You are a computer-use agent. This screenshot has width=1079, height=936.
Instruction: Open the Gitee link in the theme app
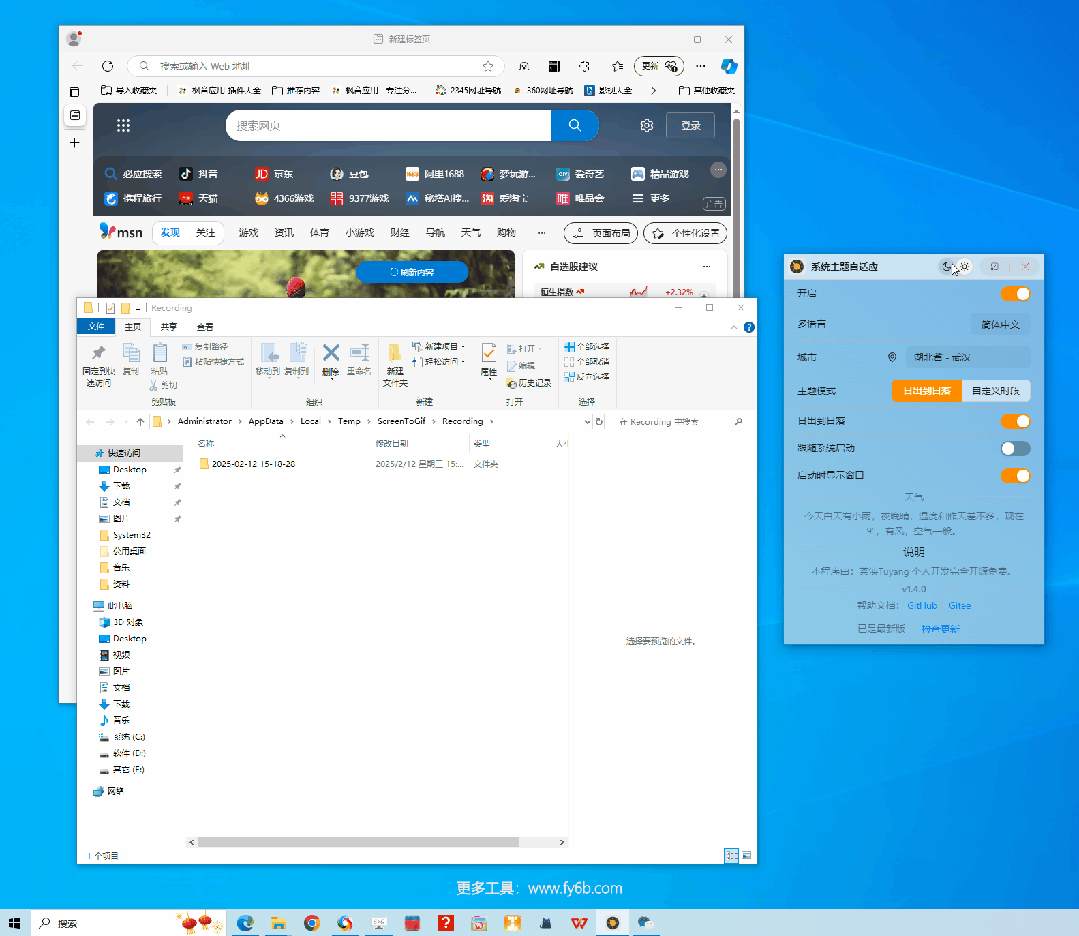(x=959, y=605)
